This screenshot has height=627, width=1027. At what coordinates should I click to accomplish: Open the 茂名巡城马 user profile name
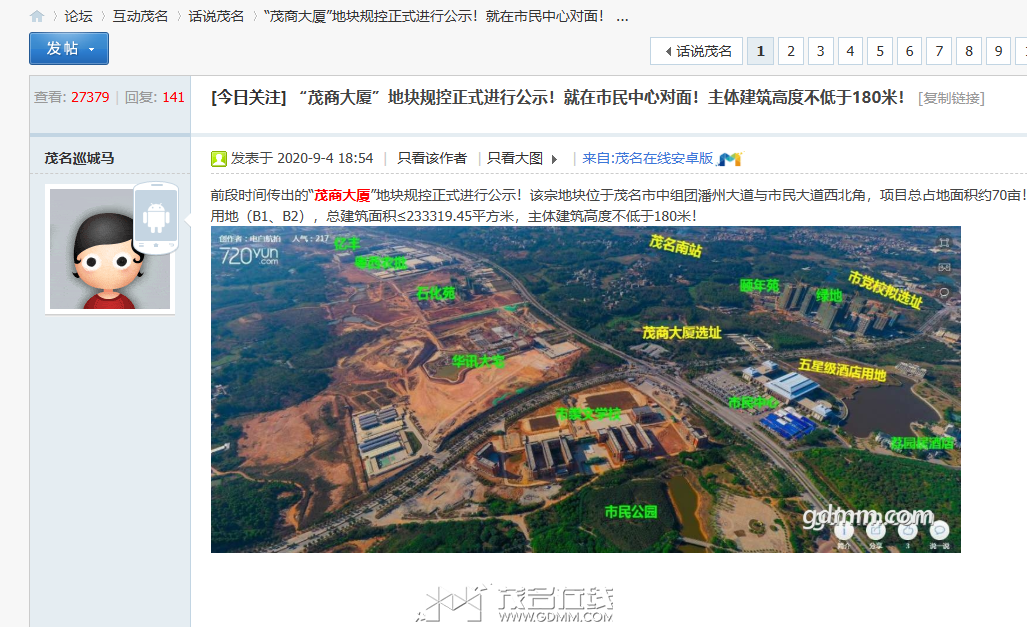click(79, 158)
